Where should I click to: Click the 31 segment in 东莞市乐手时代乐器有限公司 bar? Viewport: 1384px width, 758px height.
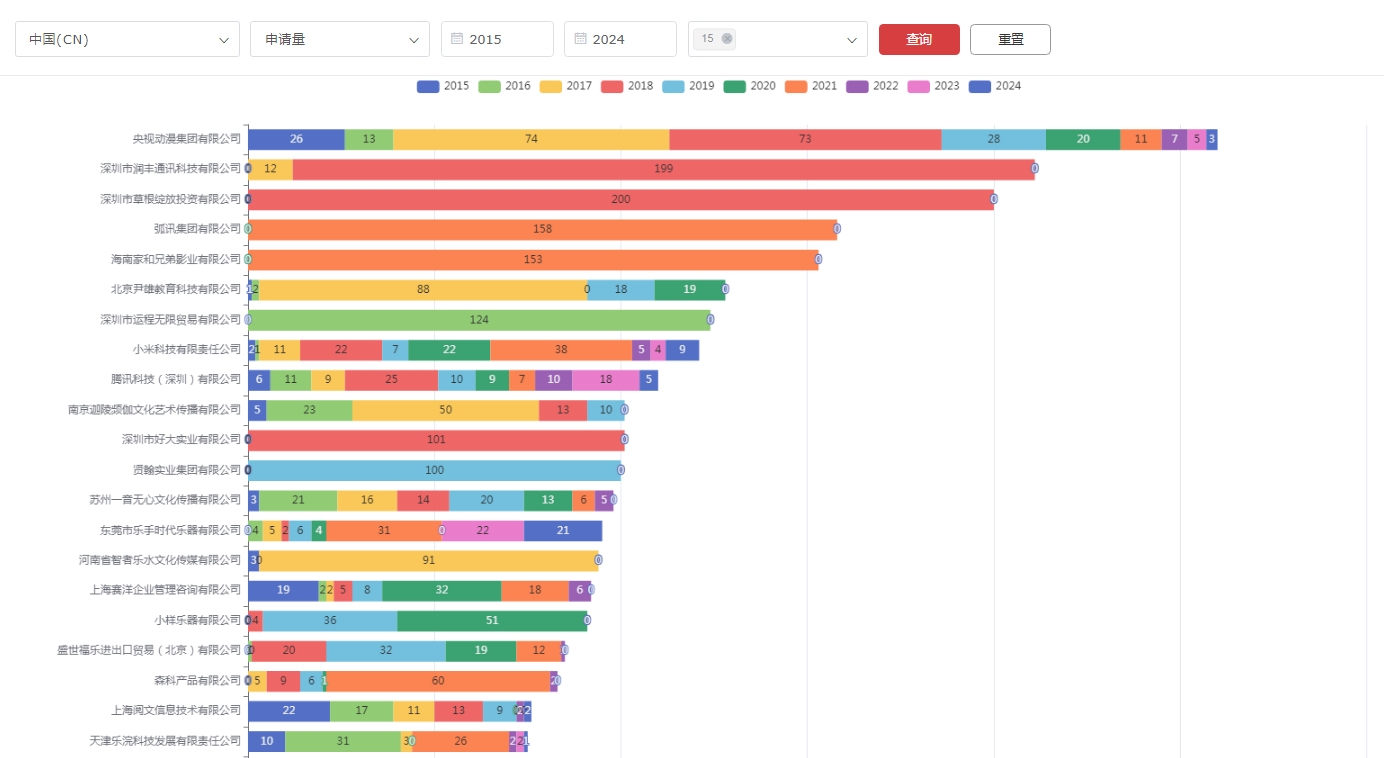tap(384, 530)
